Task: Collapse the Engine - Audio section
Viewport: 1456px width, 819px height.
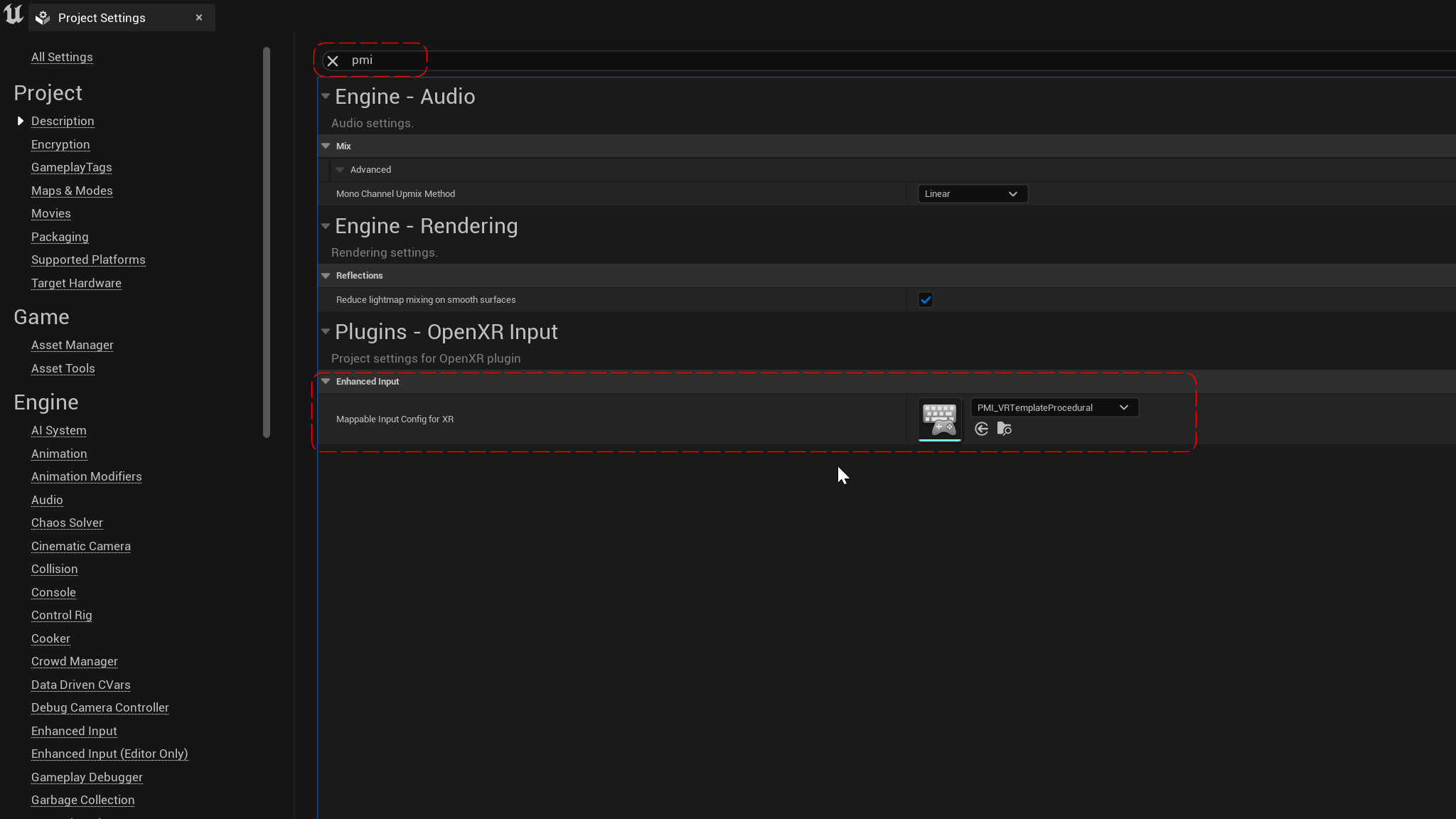Action: click(326, 96)
